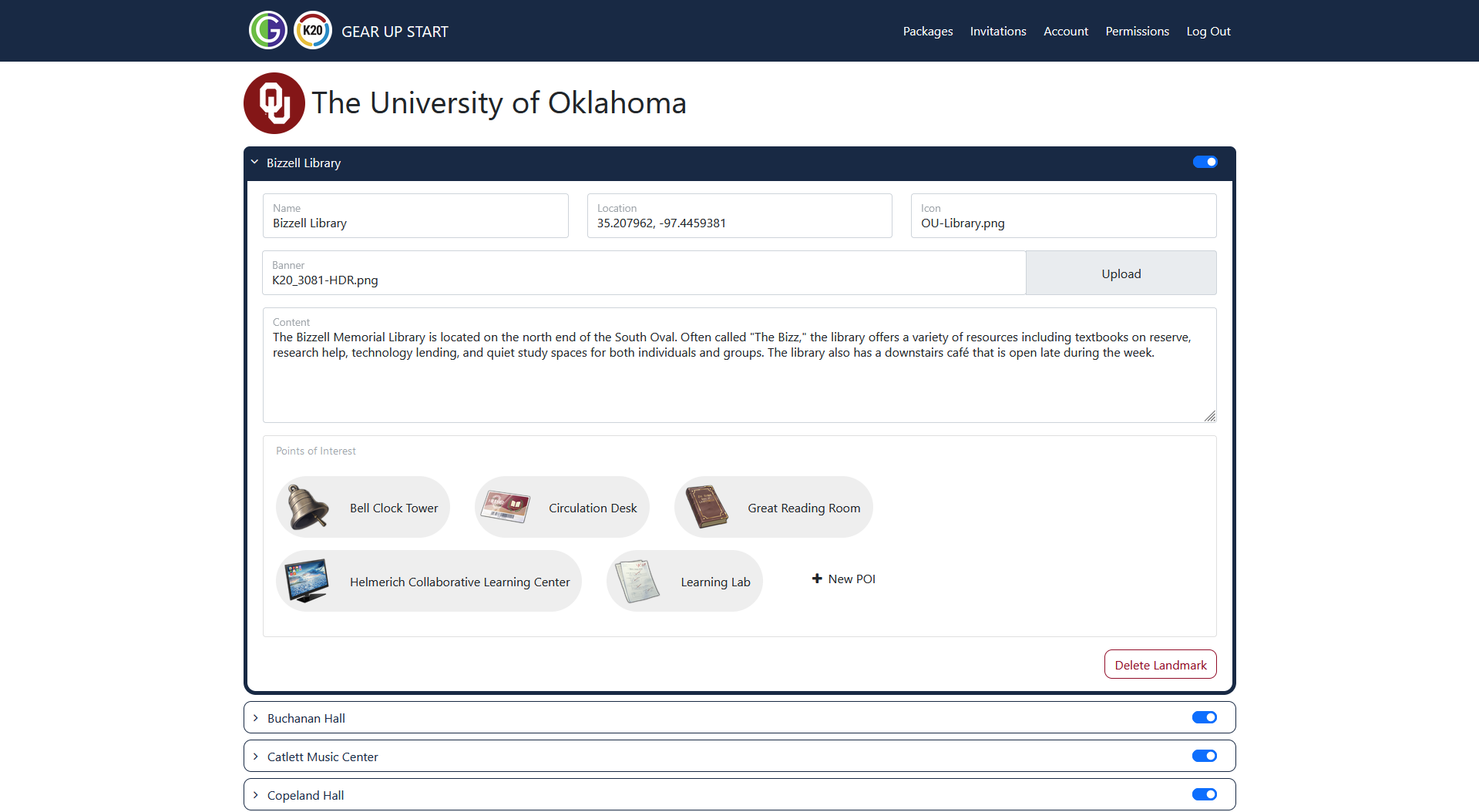Click the Delete Landmark button
The width and height of the screenshot is (1479, 812).
click(x=1160, y=665)
